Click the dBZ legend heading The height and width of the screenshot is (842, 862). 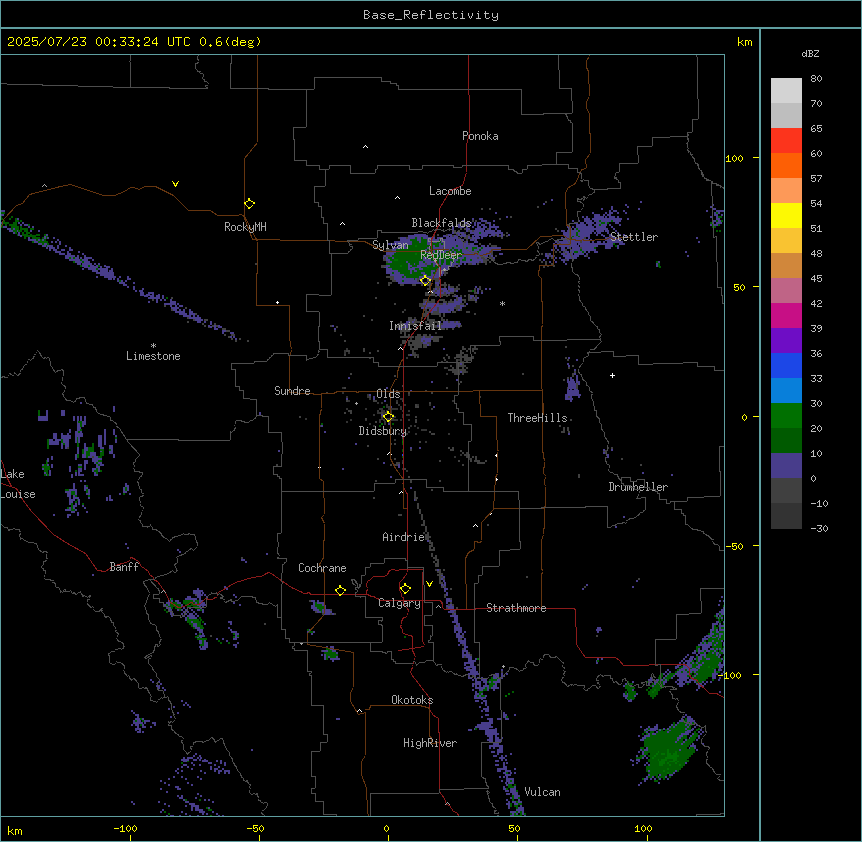(810, 53)
